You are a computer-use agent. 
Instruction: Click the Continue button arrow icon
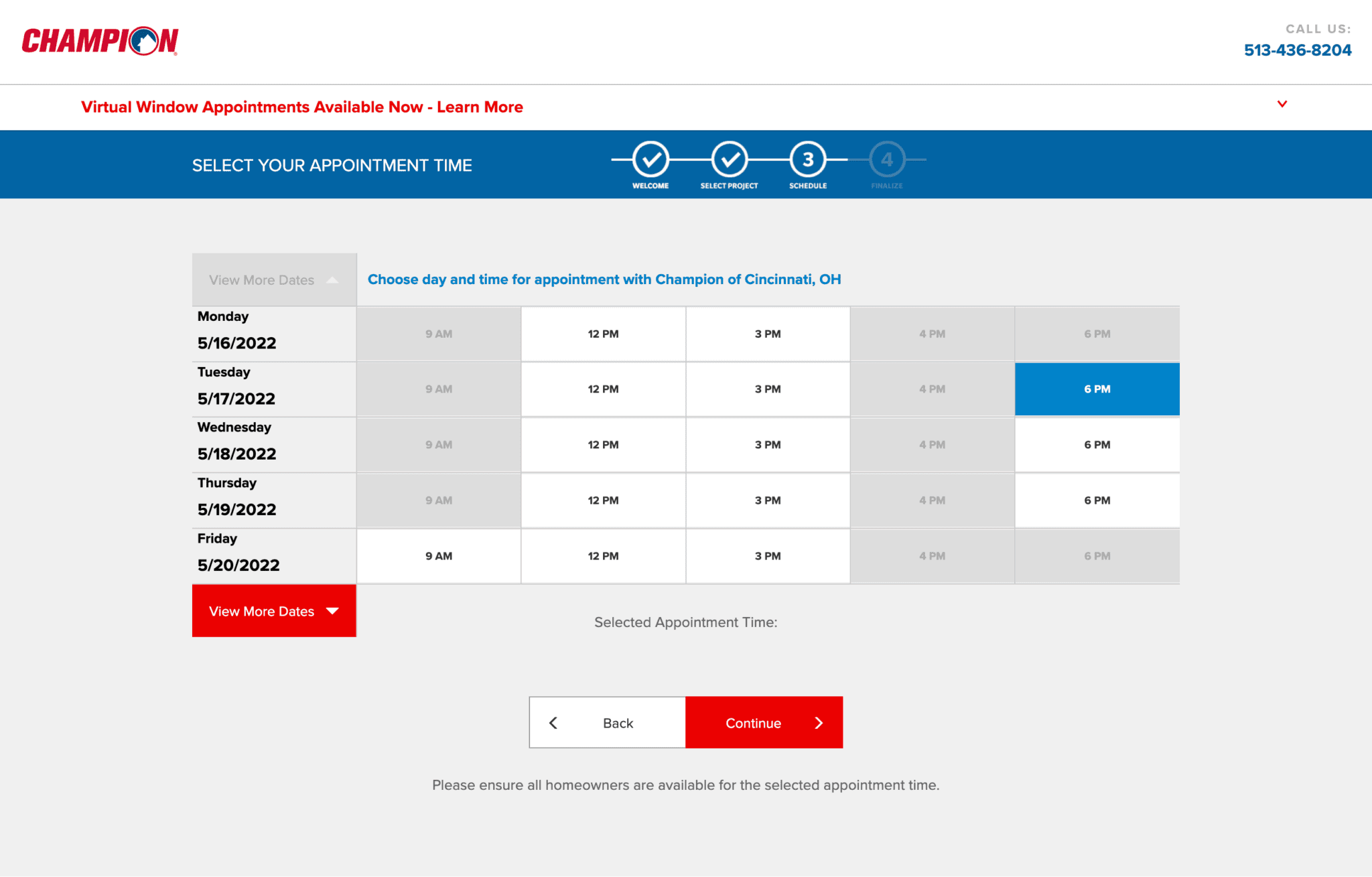(x=820, y=722)
